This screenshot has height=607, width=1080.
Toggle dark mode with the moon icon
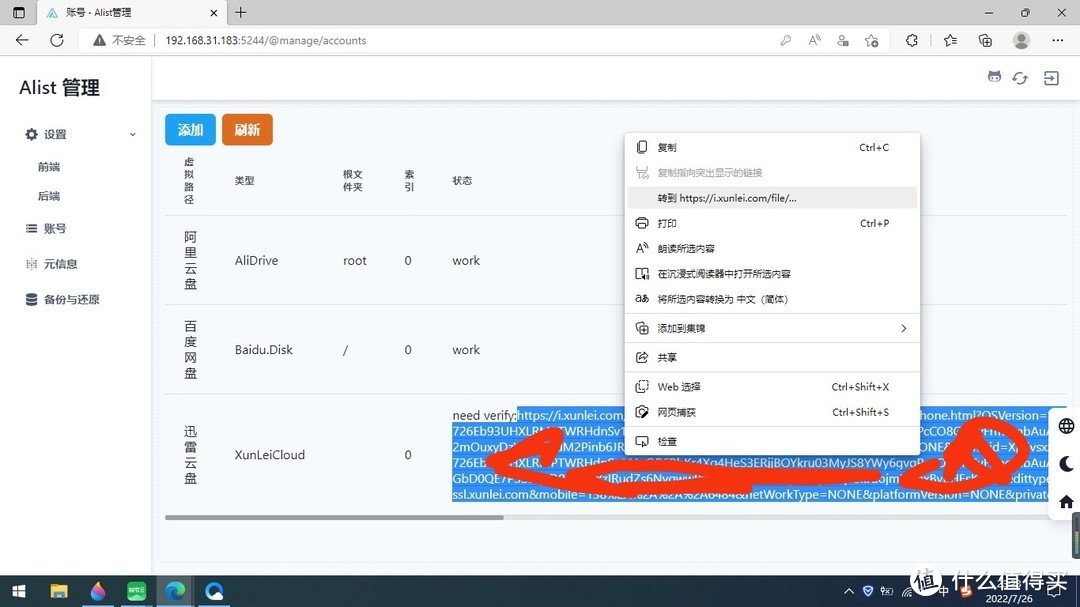coord(1065,463)
